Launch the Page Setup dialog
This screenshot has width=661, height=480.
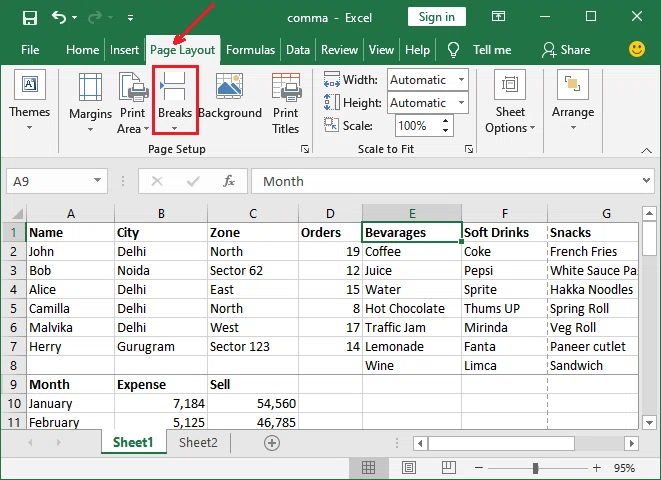[x=305, y=149]
